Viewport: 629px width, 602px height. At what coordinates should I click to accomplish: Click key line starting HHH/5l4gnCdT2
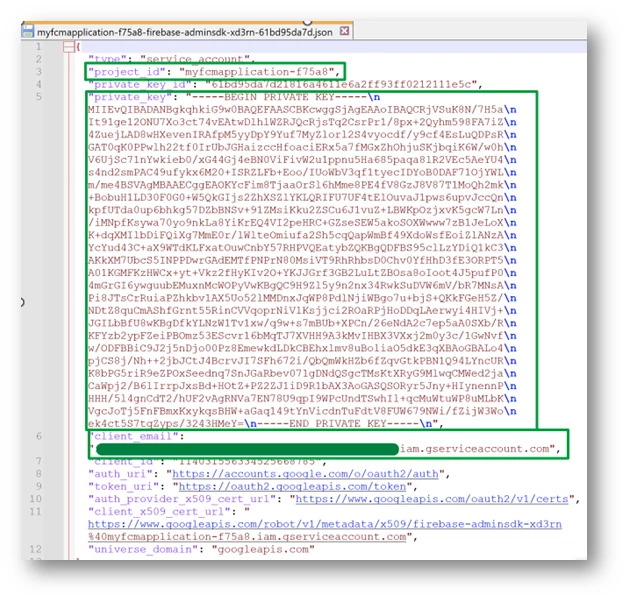tap(302, 399)
